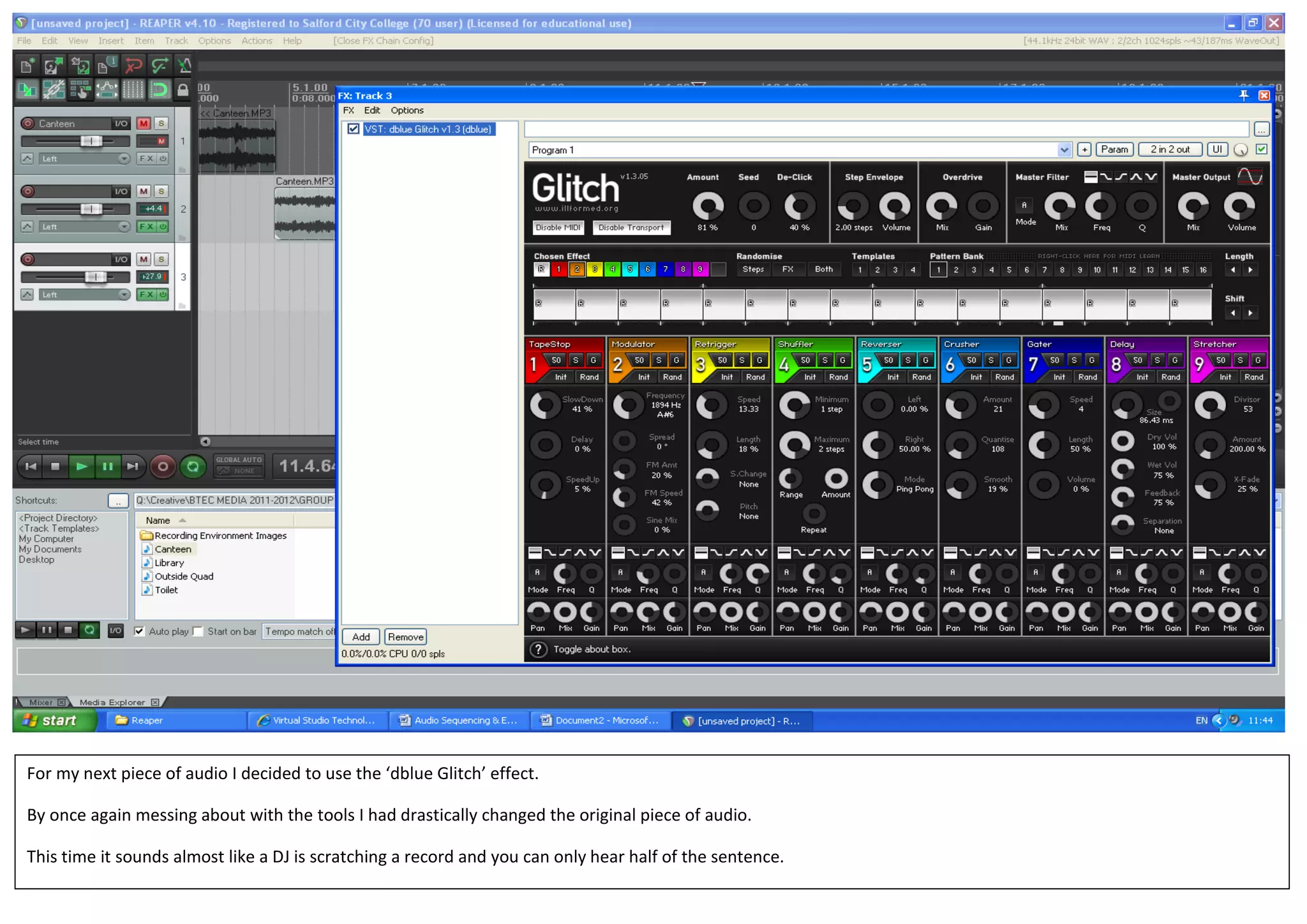This screenshot has height=924, width=1307.
Task: Adjust the volume fader on track 3
Action: tap(96, 276)
